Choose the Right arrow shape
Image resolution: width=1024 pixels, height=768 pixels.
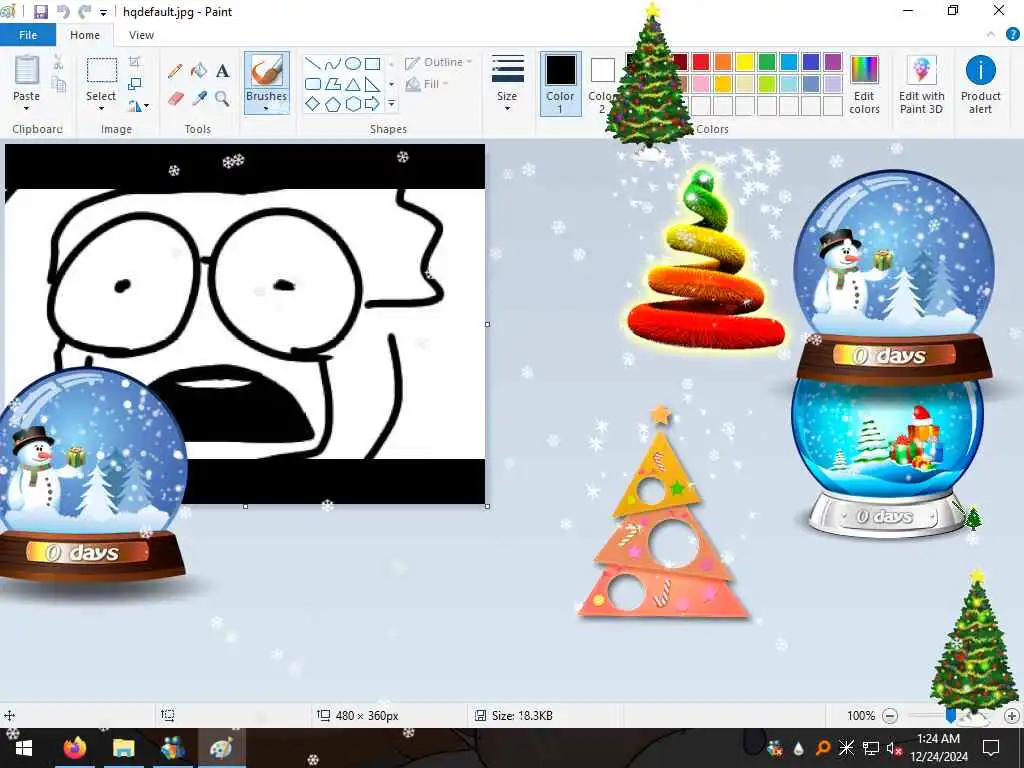click(372, 104)
